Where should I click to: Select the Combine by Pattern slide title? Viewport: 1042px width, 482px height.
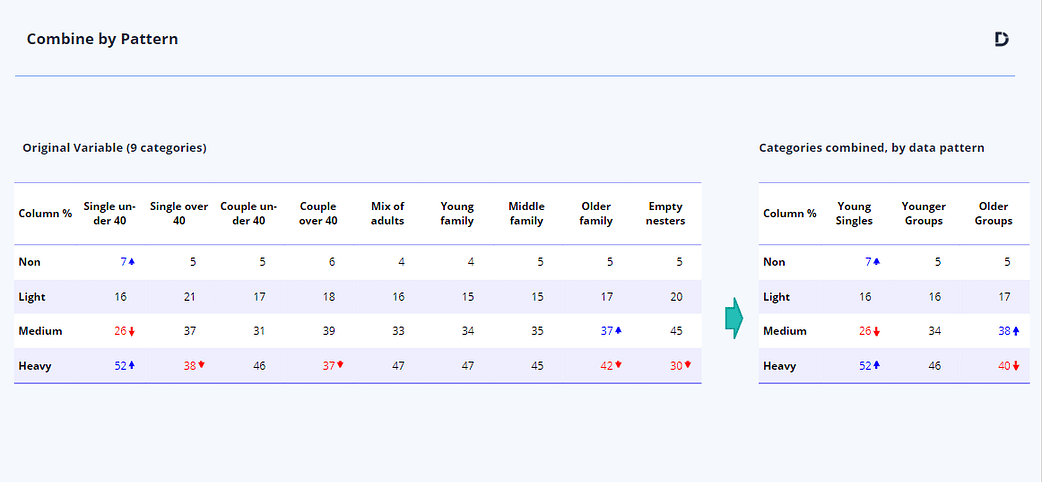pyautogui.click(x=102, y=39)
